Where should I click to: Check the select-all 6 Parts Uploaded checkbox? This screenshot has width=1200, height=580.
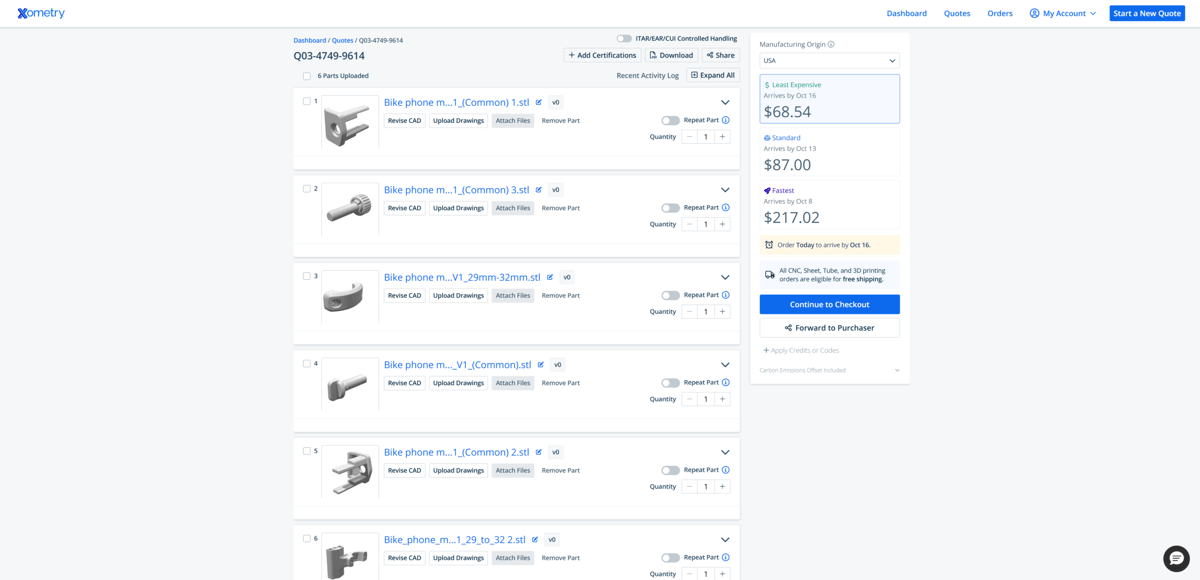point(307,76)
